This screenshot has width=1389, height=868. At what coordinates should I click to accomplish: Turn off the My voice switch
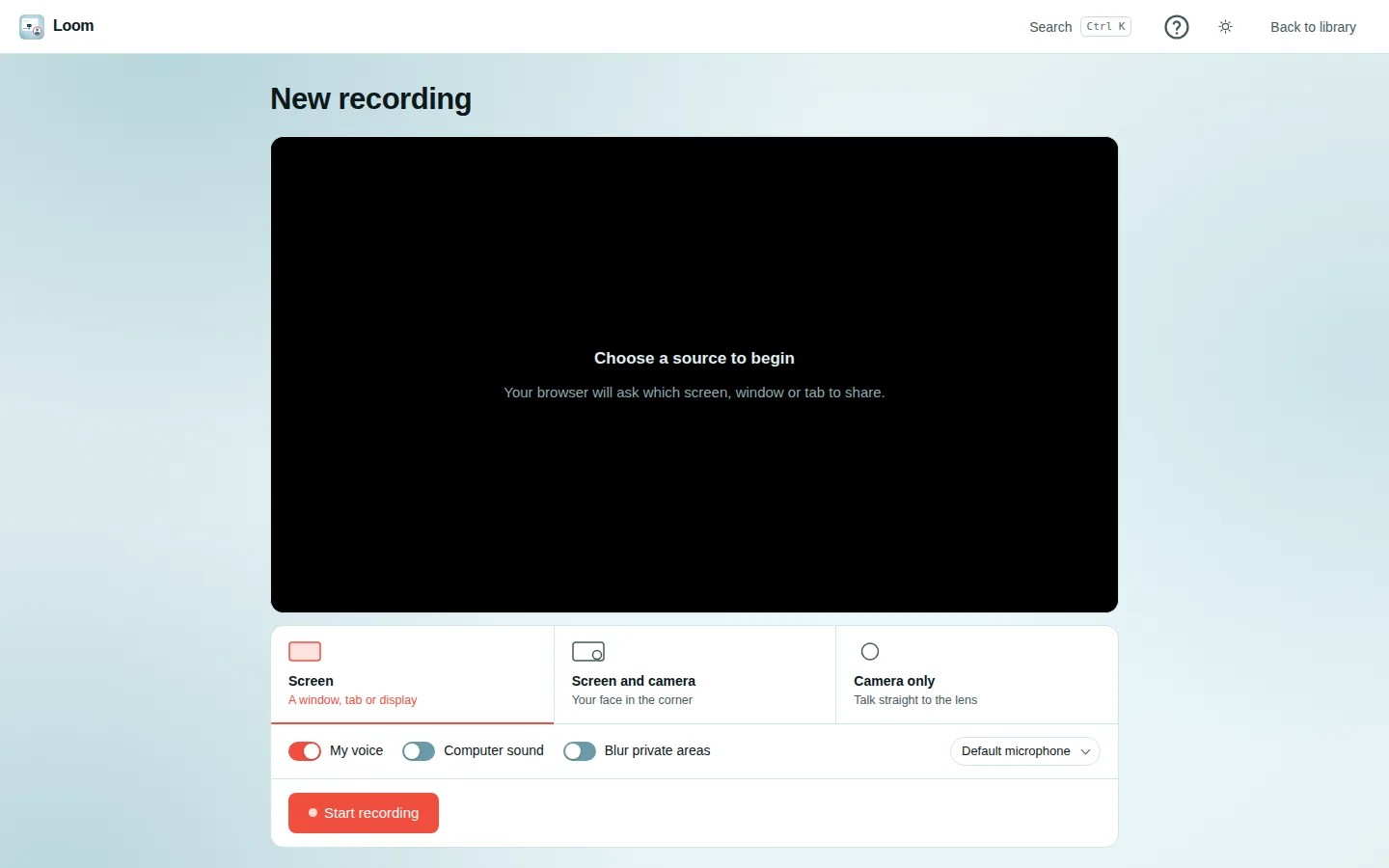(x=305, y=751)
